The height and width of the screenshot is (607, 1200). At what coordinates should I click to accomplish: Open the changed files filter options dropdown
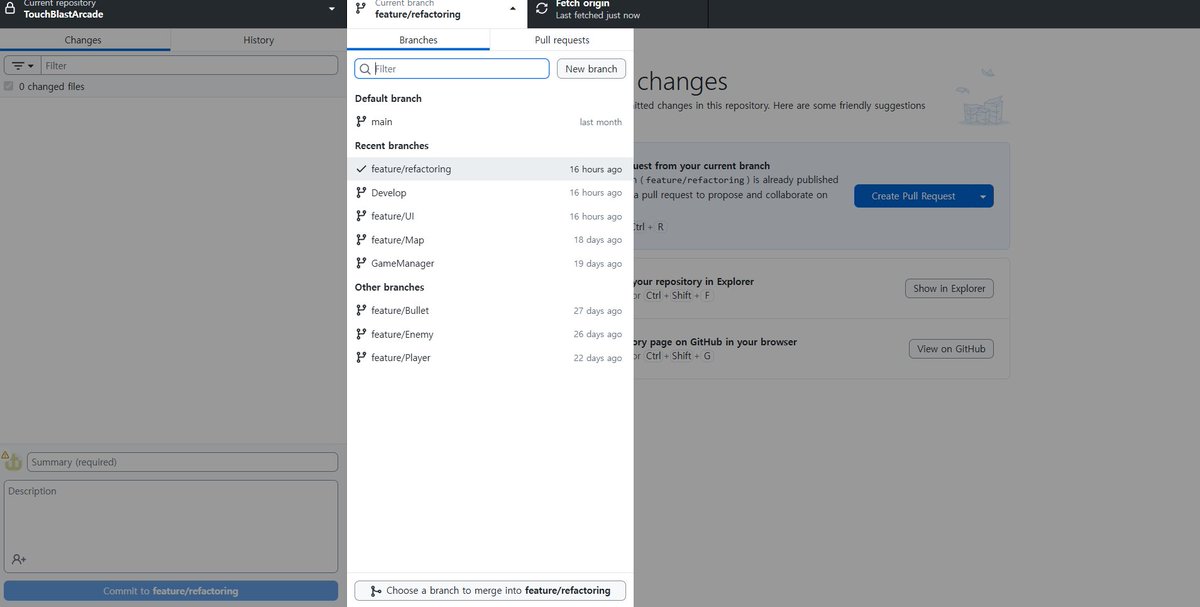click(x=22, y=66)
